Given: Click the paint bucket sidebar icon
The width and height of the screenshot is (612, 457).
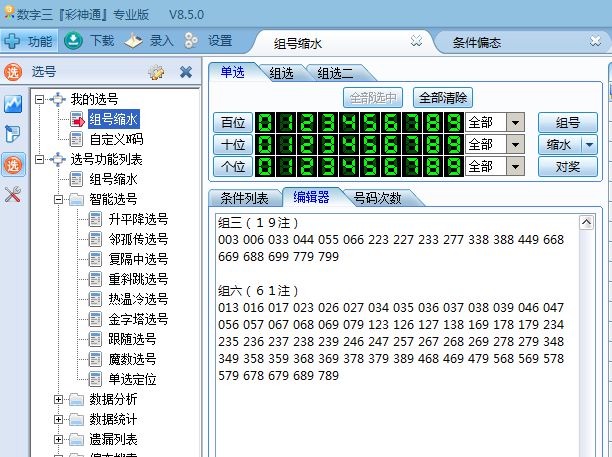Looking at the screenshot, I should pos(13,135).
